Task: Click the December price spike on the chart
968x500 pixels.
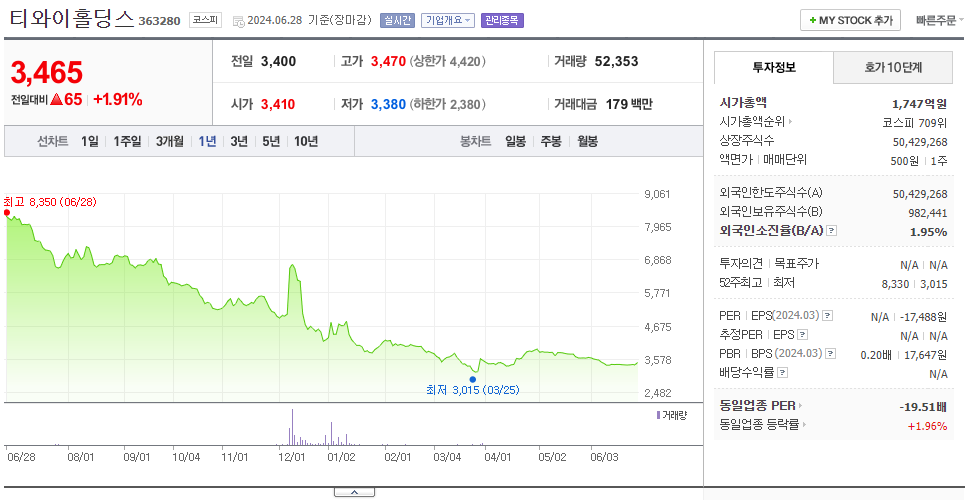Action: coord(291,267)
